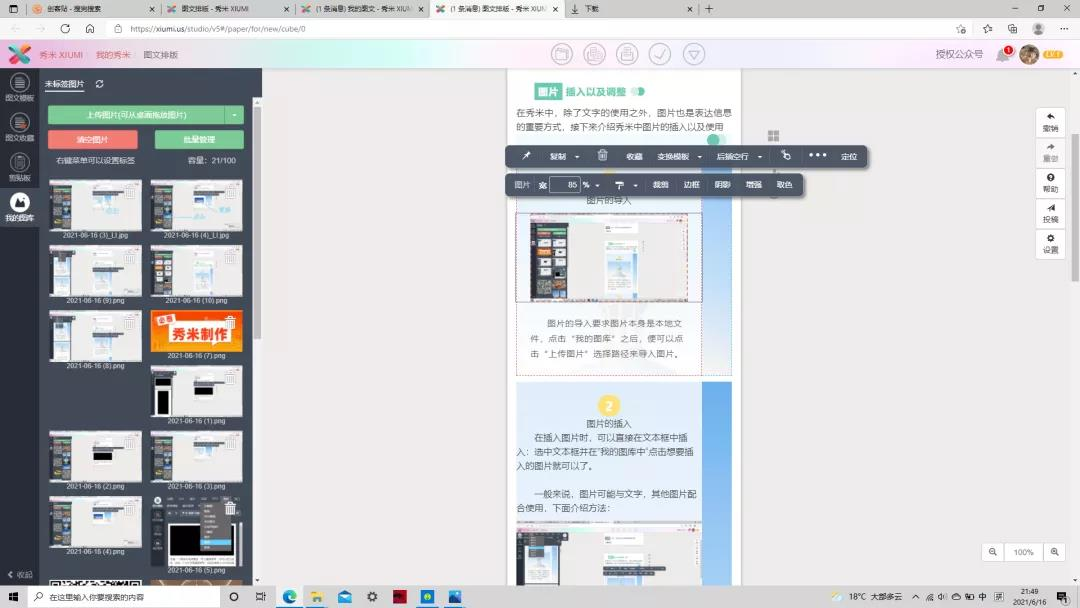Click the 裁剪 crop button
Image resolution: width=1080 pixels, height=608 pixels.
[661, 185]
